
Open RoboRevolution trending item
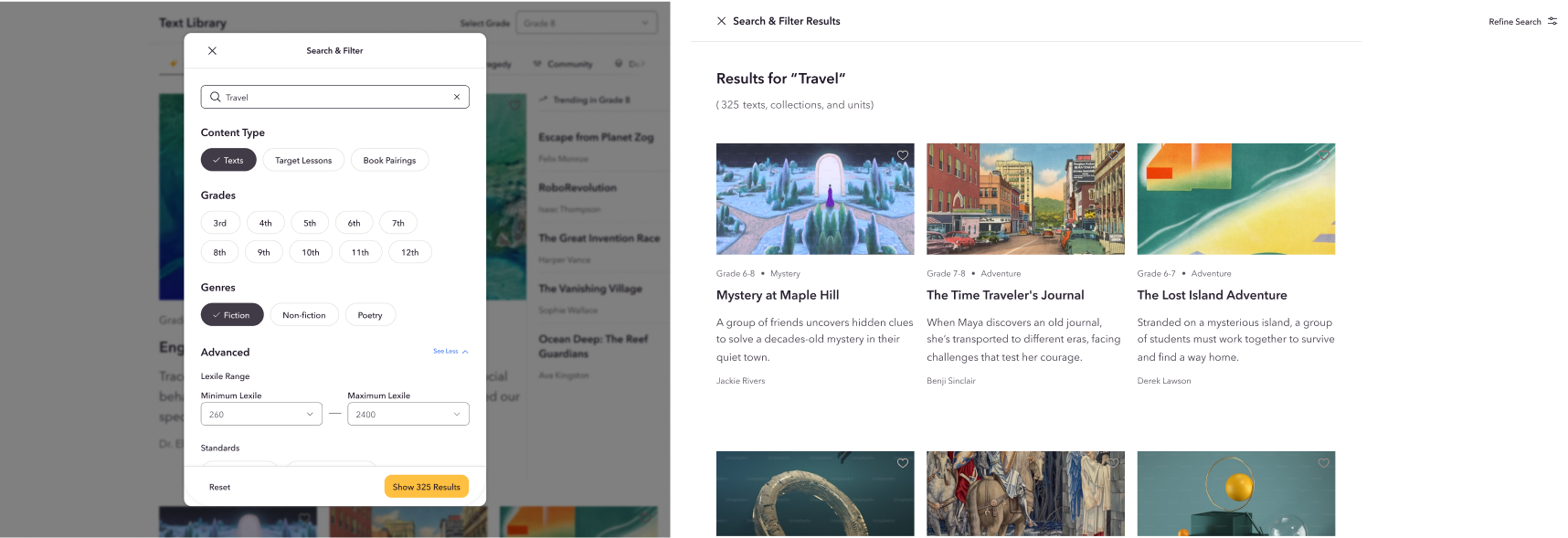(x=577, y=187)
